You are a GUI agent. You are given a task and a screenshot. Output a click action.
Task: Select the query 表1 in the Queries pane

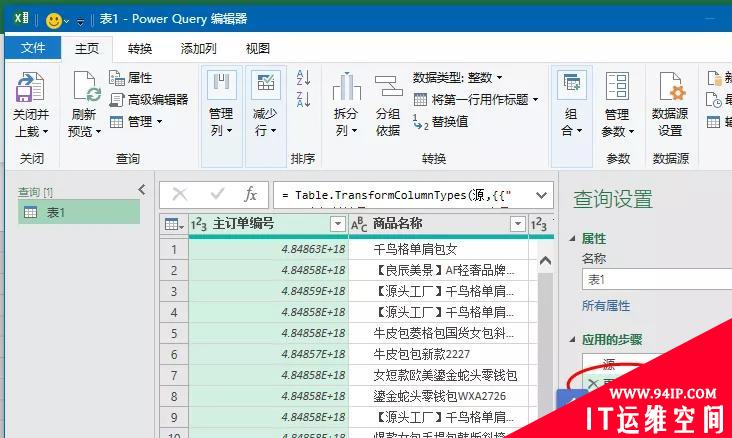(x=79, y=212)
